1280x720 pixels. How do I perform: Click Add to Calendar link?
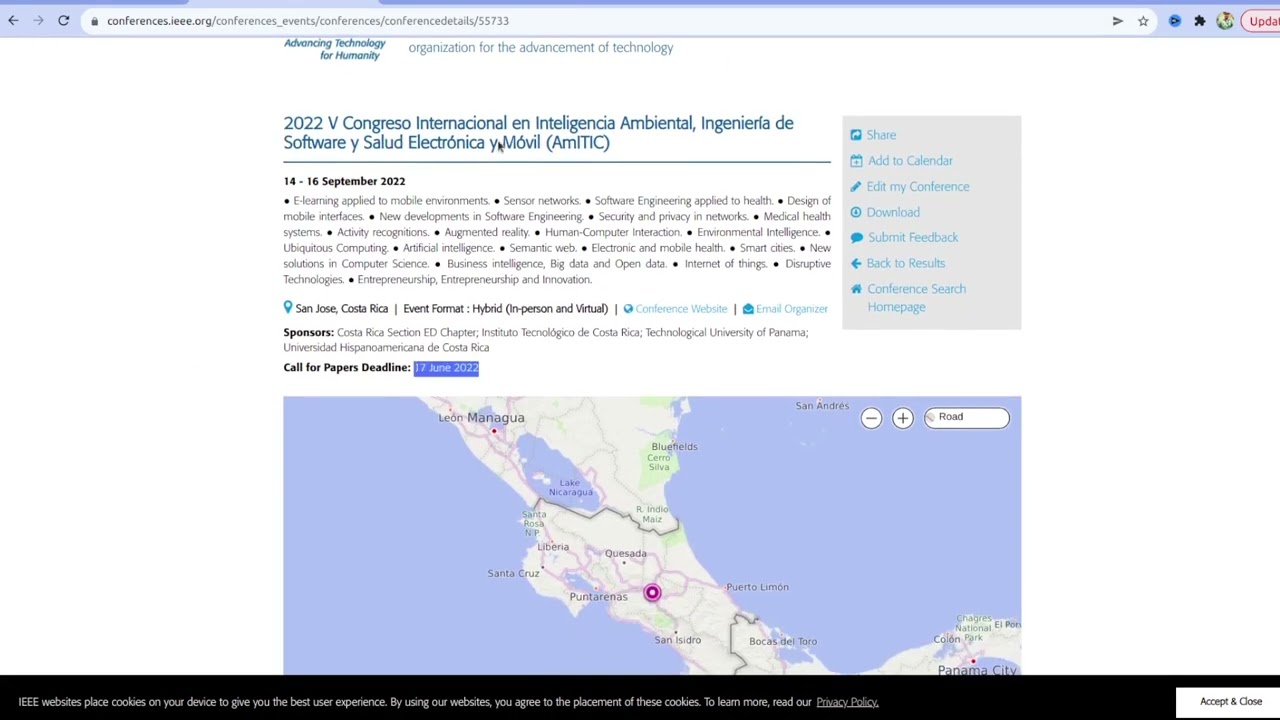pos(910,161)
